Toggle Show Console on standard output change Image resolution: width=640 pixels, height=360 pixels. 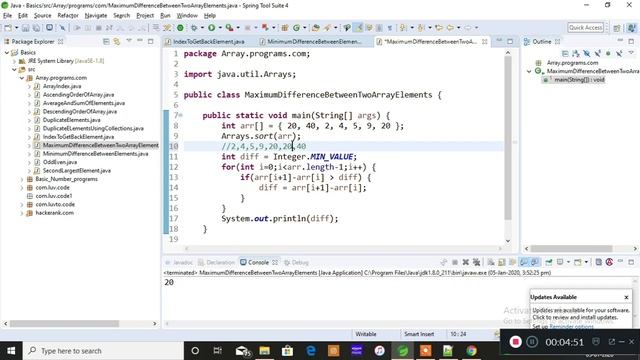coord(524,262)
